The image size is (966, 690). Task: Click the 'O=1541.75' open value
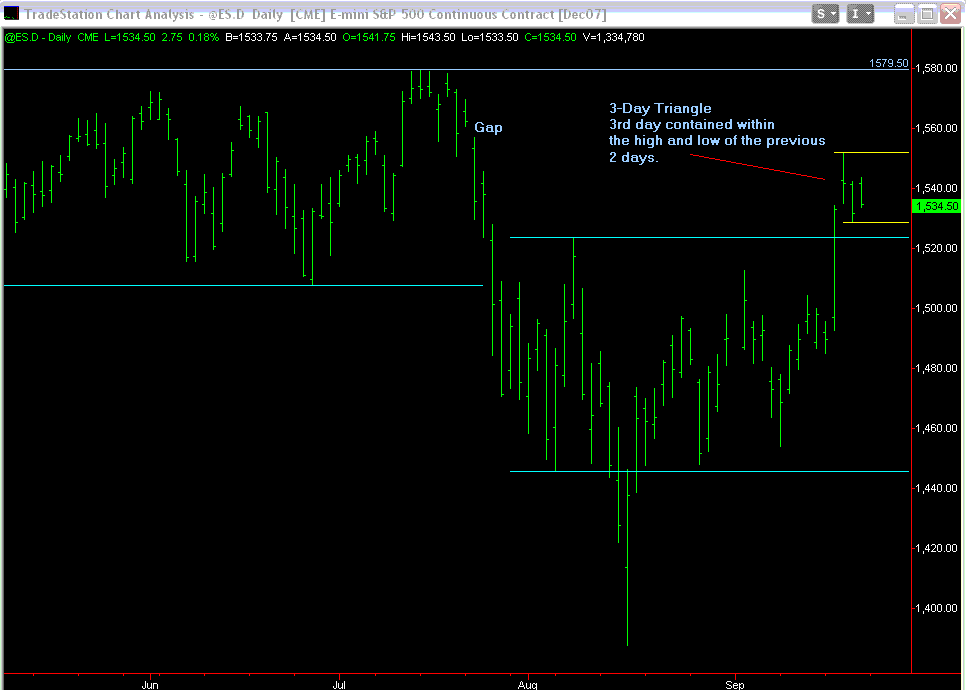coord(369,38)
